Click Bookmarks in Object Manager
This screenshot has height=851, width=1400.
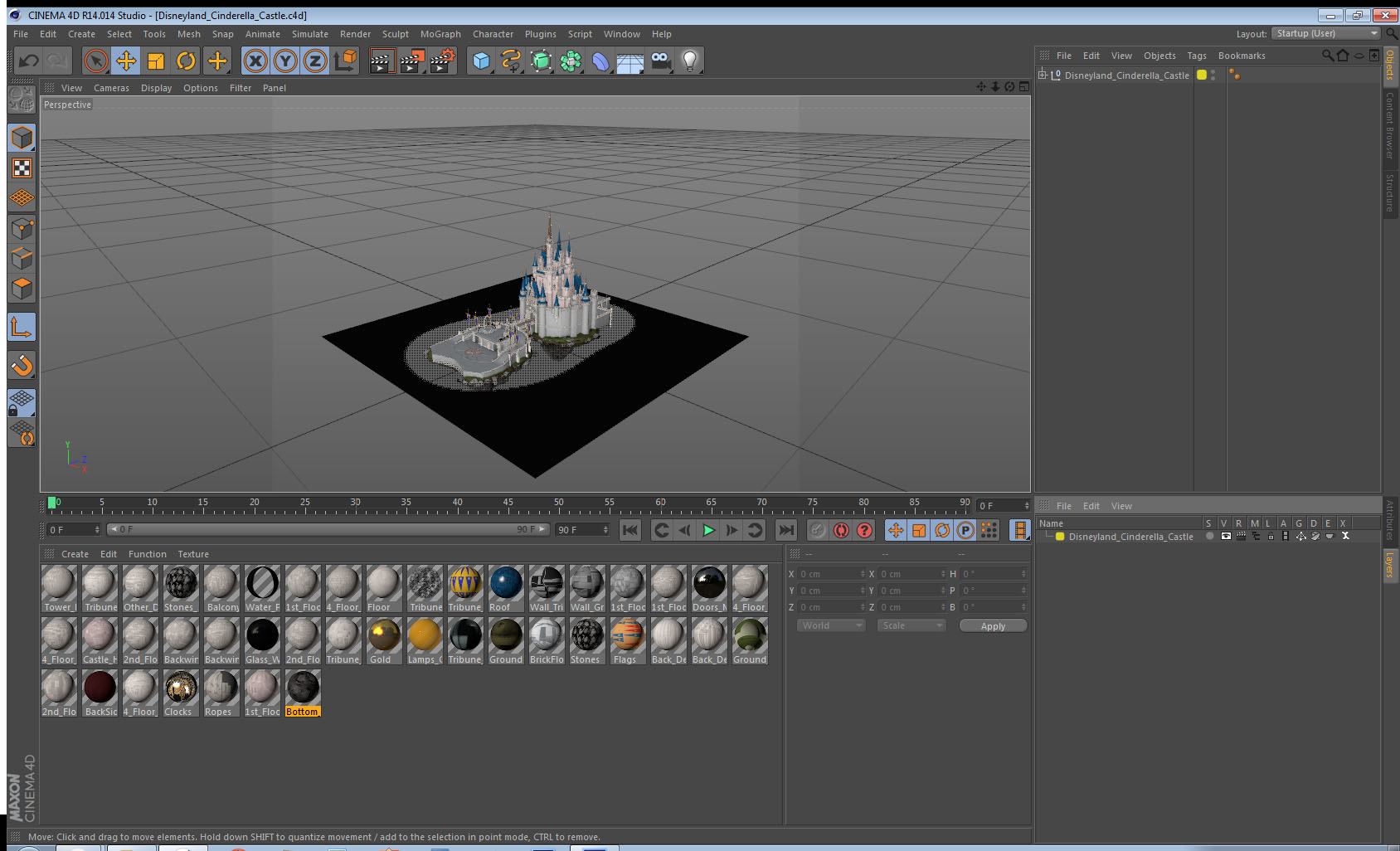click(x=1242, y=56)
